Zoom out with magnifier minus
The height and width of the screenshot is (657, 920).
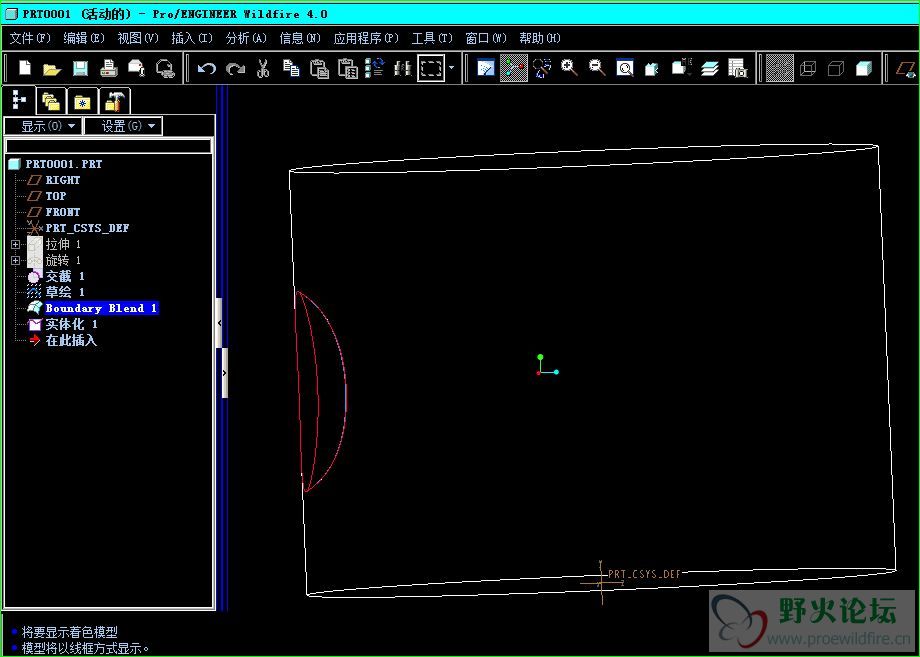pos(597,68)
